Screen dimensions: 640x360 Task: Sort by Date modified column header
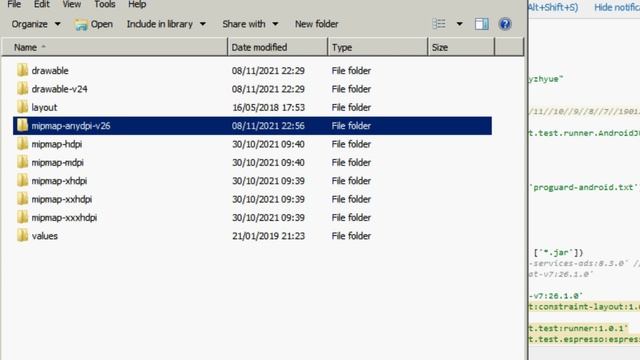(278, 47)
